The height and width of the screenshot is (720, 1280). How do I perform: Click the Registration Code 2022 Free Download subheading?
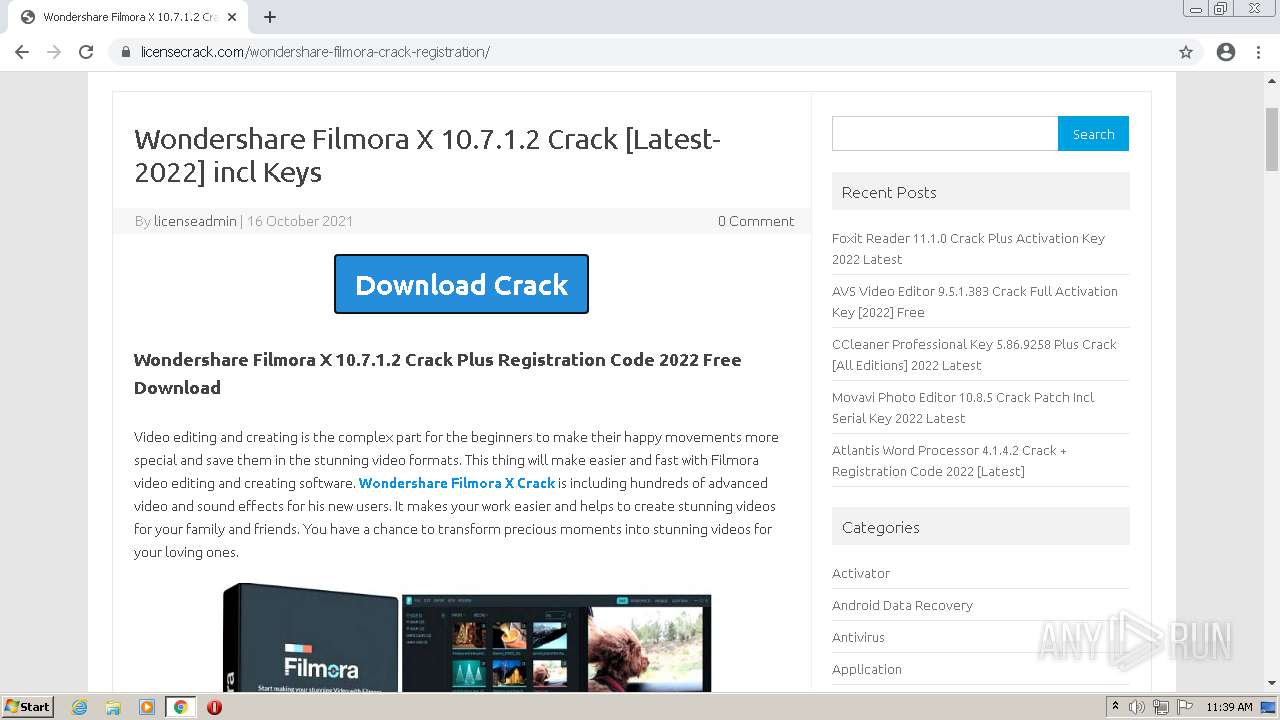(437, 374)
